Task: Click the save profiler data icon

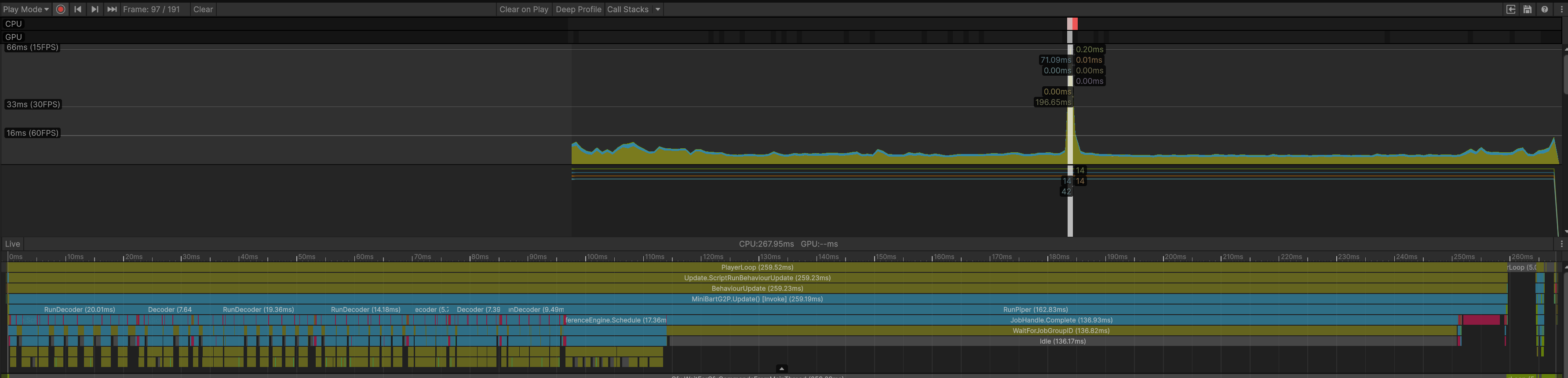Action: pyautogui.click(x=1527, y=9)
